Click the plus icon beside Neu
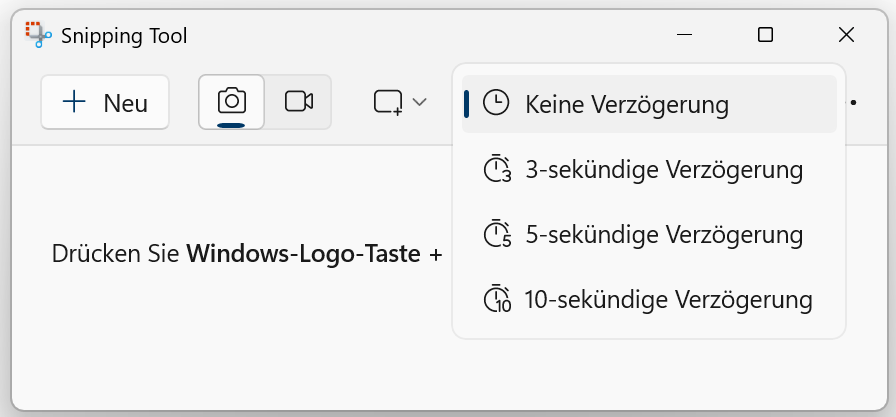 [74, 102]
